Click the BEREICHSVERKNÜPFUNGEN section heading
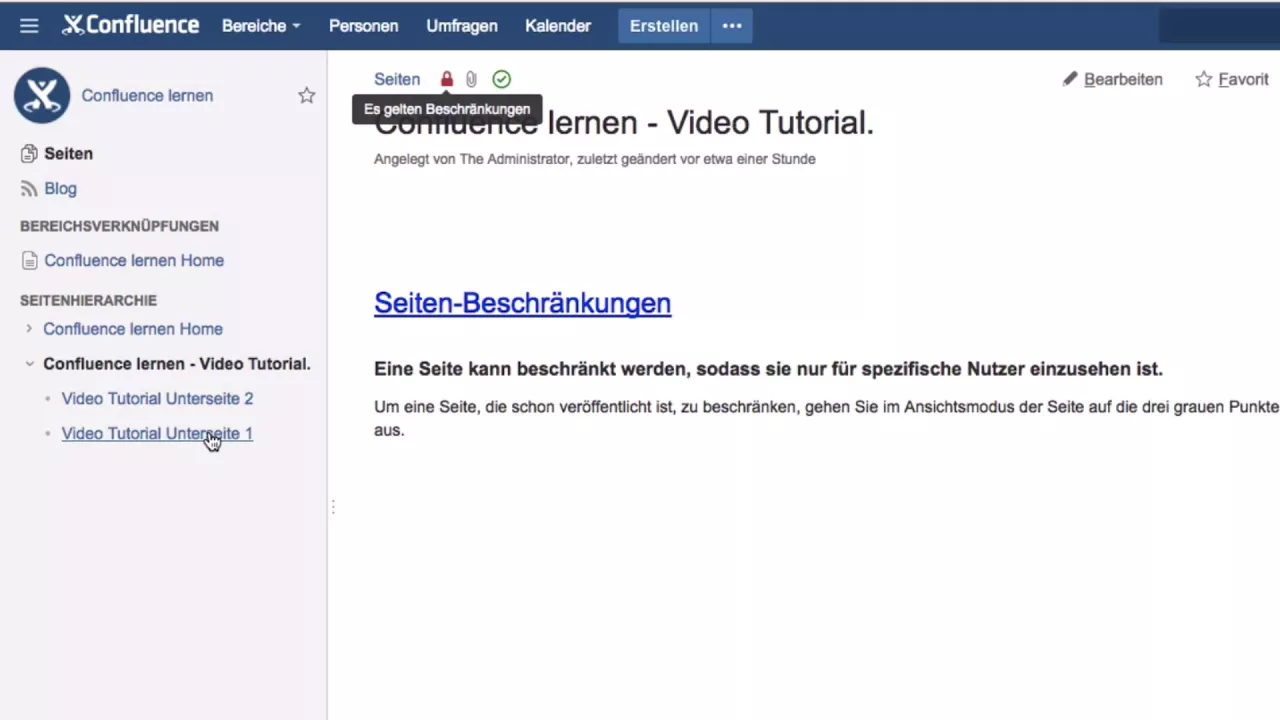Image resolution: width=1280 pixels, height=720 pixels. pyautogui.click(x=119, y=226)
